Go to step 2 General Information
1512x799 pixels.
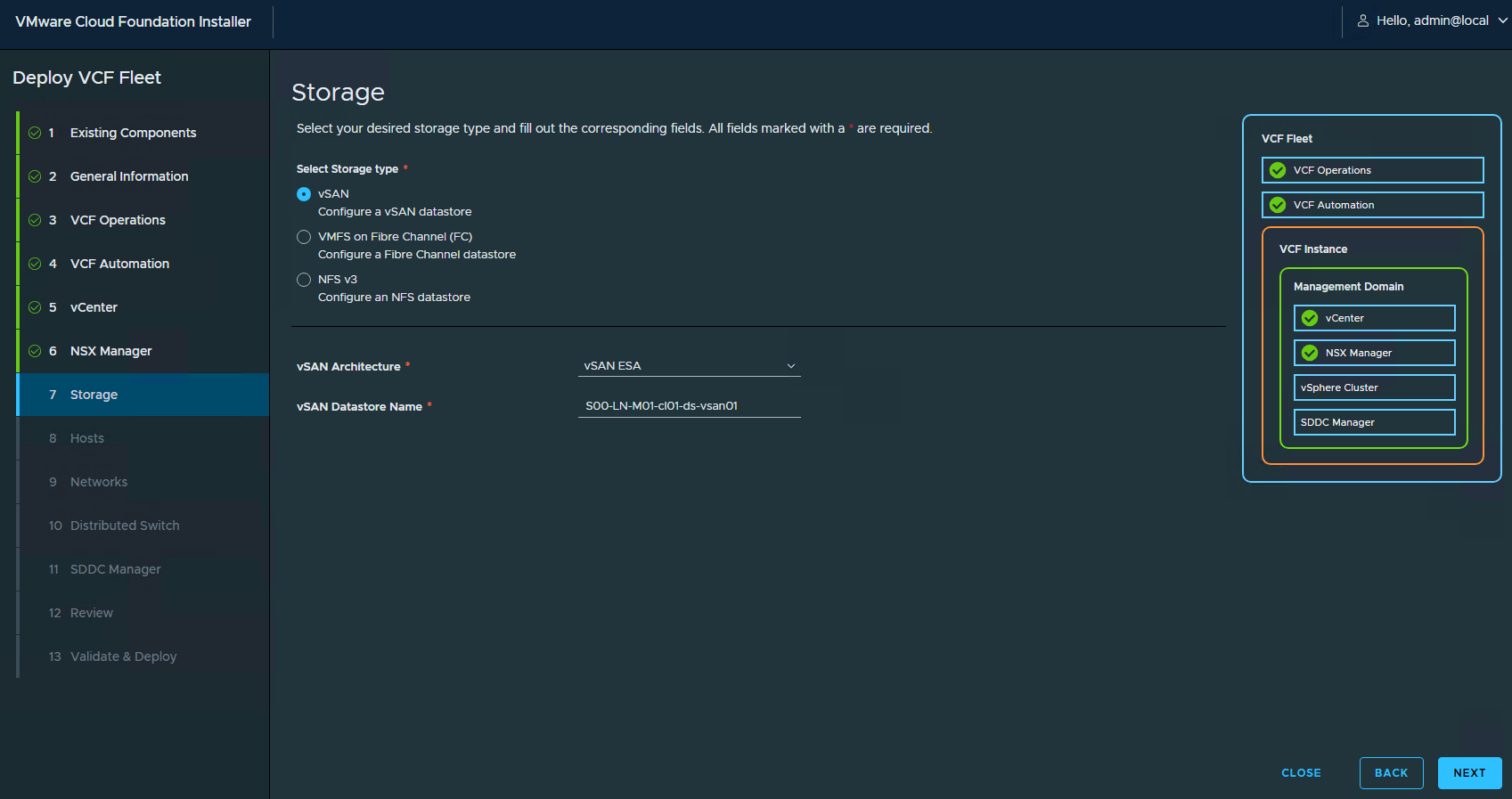[143, 176]
